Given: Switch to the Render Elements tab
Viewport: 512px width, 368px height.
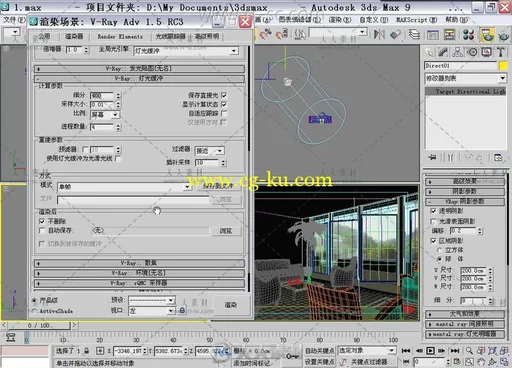Looking at the screenshot, I should pos(120,36).
